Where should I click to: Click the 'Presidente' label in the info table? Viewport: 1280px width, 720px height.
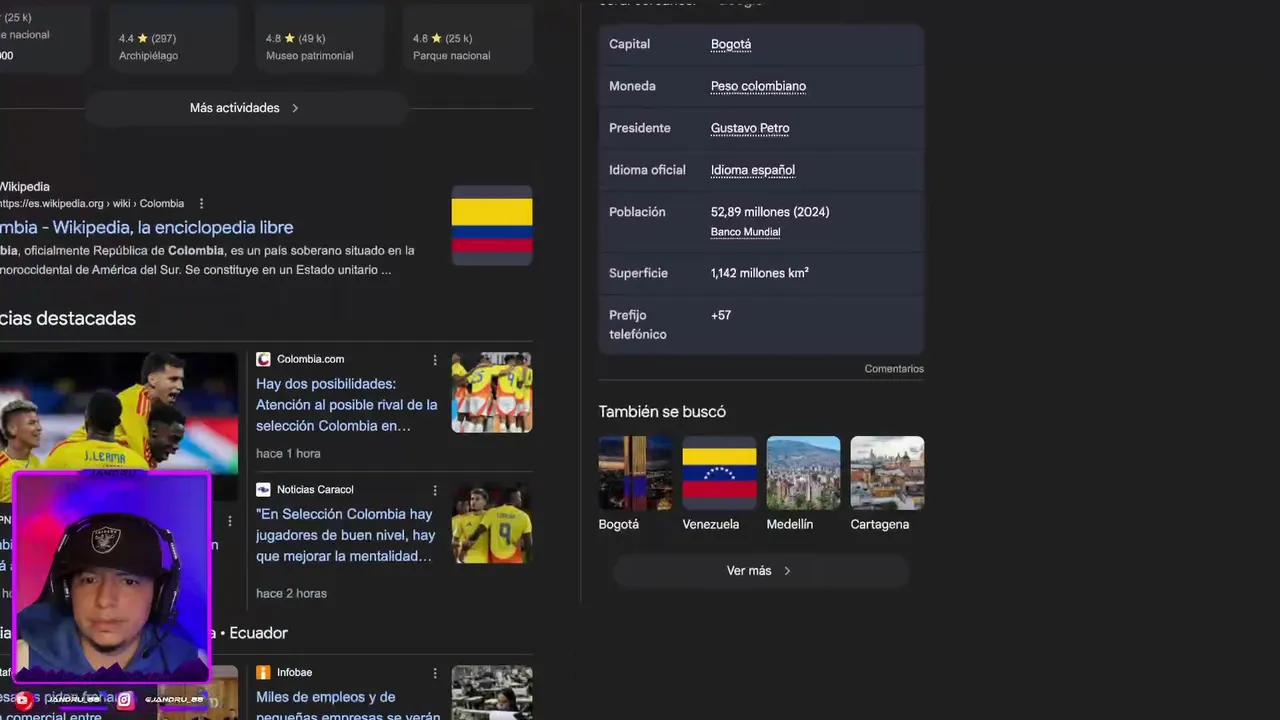(x=640, y=128)
